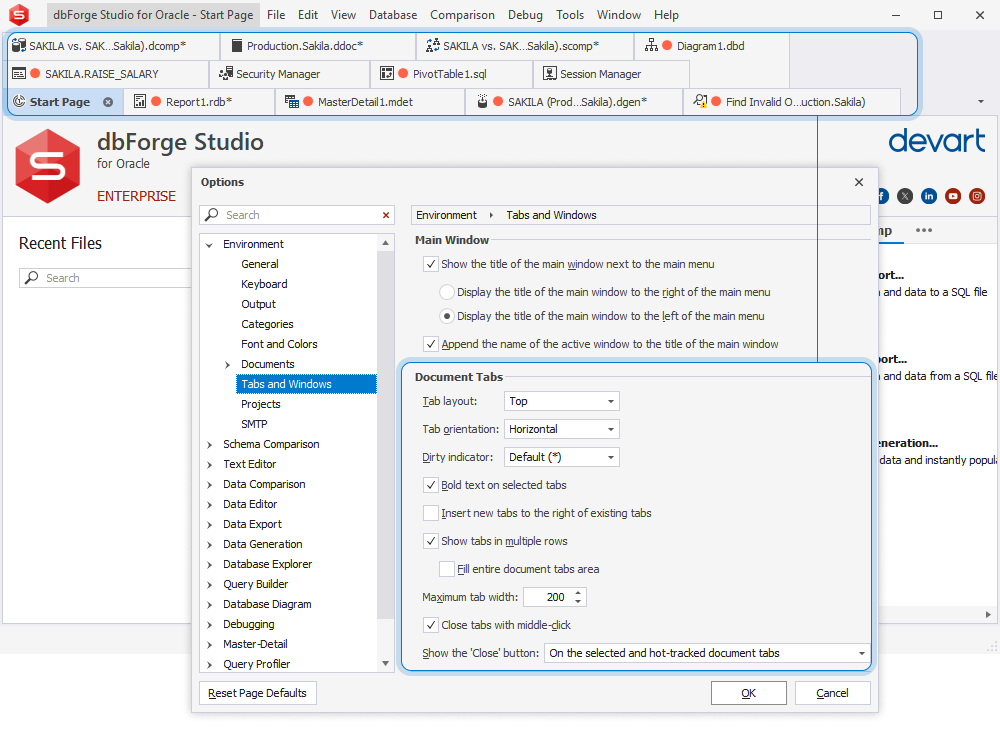Decrease the Maximum tab width spinner
The width and height of the screenshot is (1000, 742).
click(x=578, y=601)
